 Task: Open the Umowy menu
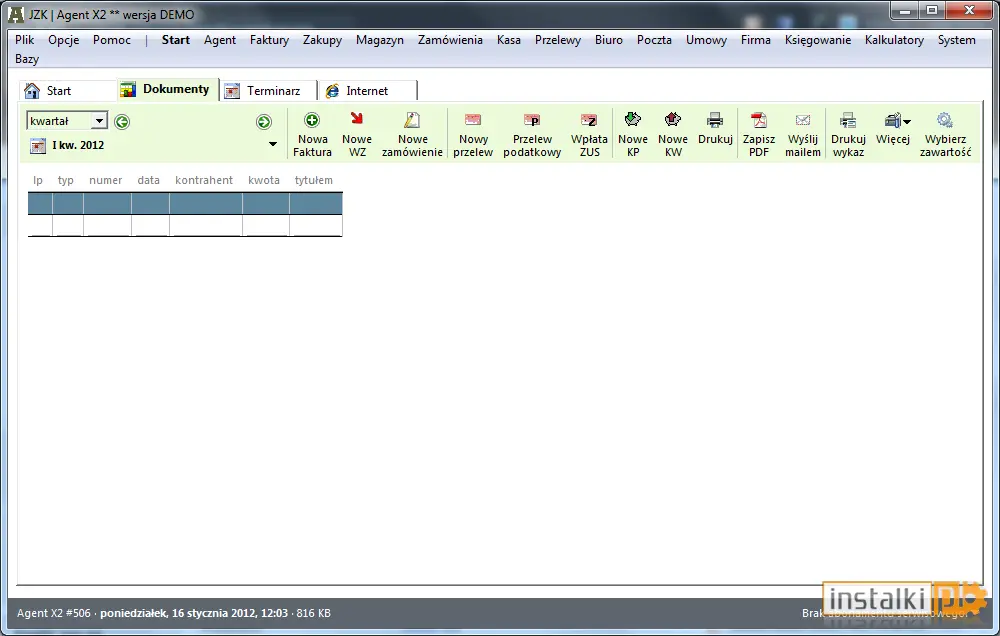click(x=706, y=40)
